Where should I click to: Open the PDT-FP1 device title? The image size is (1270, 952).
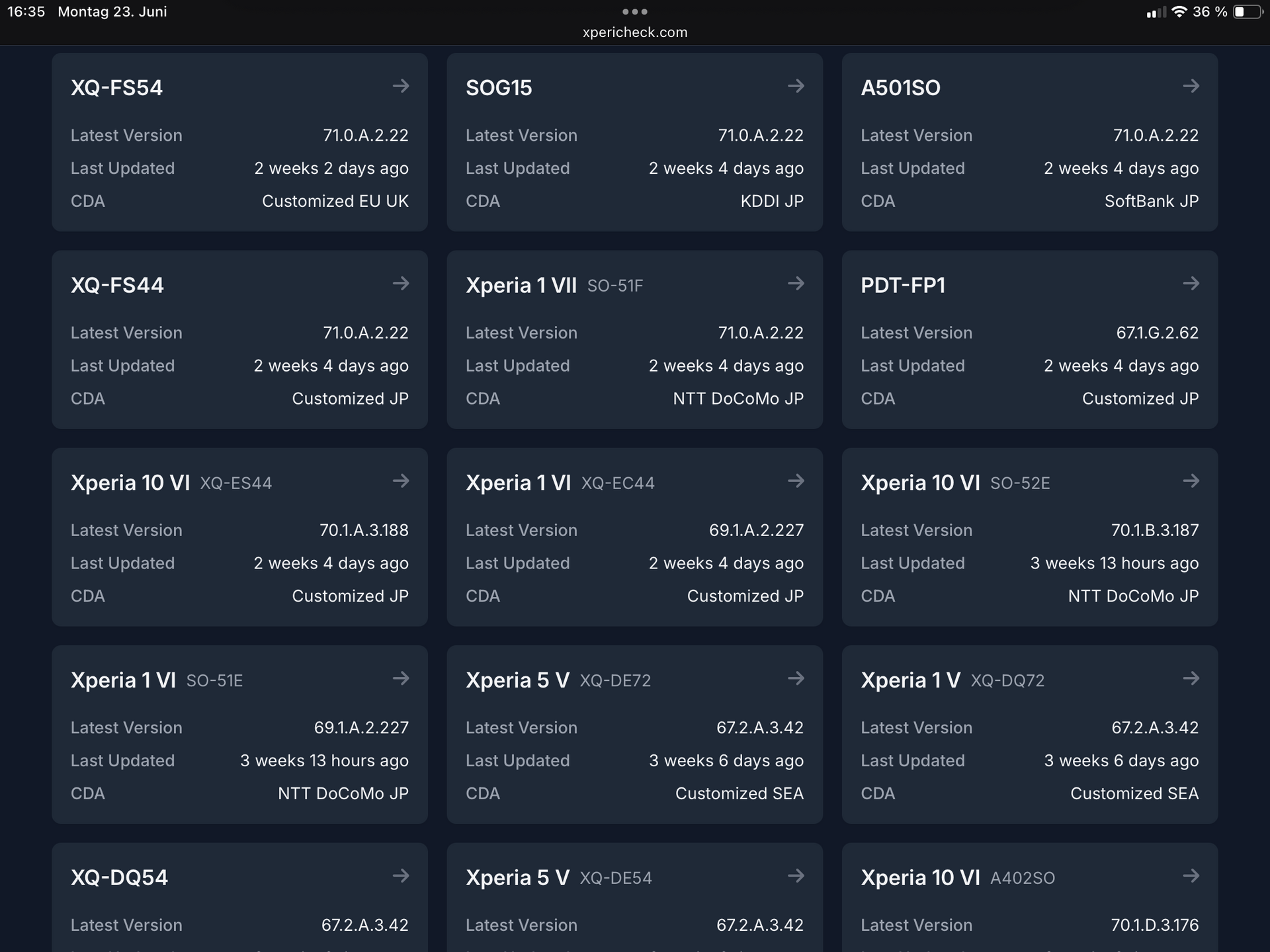pyautogui.click(x=903, y=286)
